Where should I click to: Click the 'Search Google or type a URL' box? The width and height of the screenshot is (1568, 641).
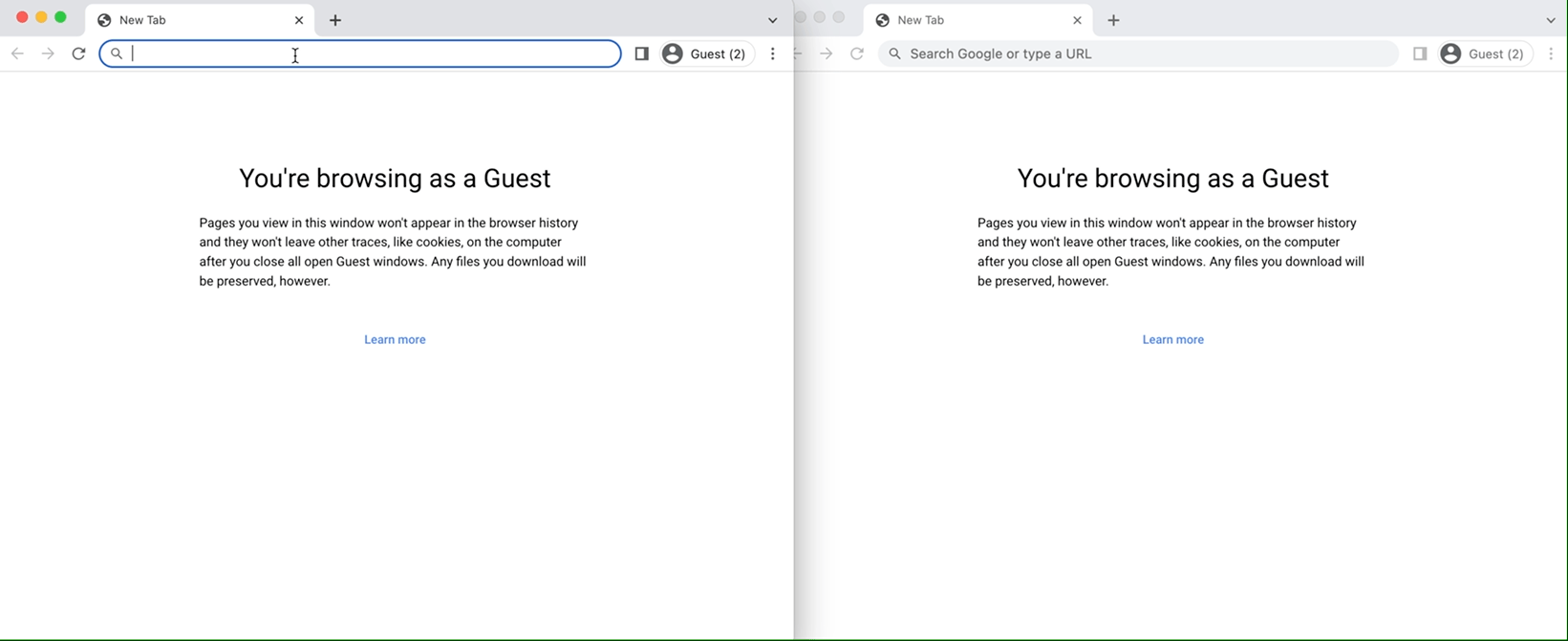pos(1138,53)
